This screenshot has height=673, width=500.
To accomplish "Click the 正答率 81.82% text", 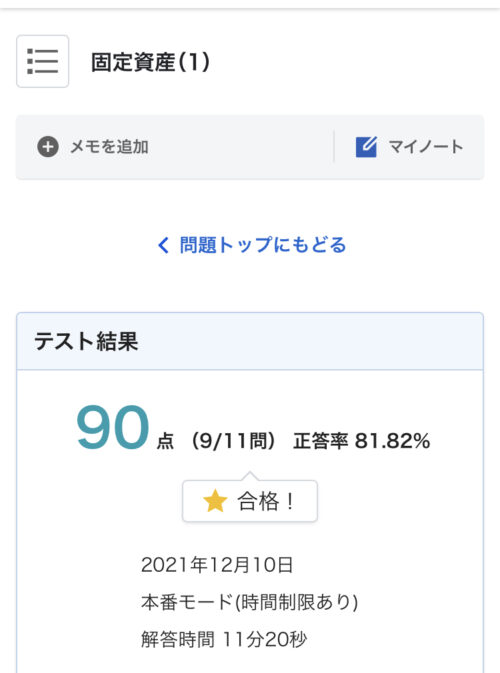I will coord(361,441).
